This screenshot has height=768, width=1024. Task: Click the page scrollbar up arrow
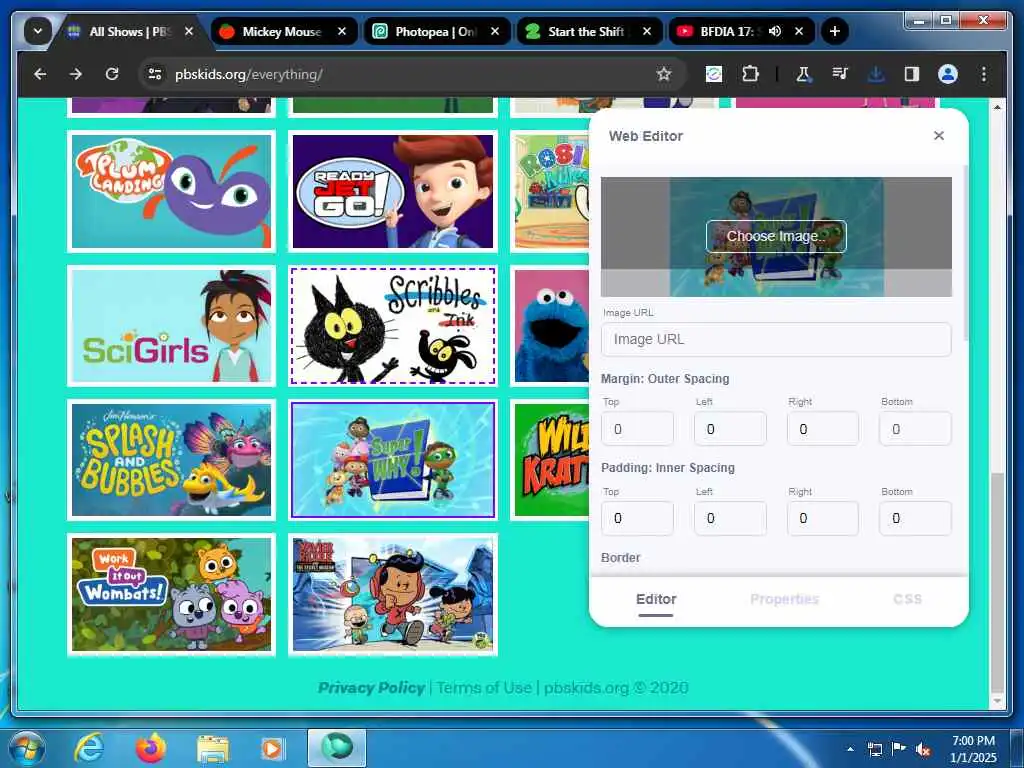[997, 106]
